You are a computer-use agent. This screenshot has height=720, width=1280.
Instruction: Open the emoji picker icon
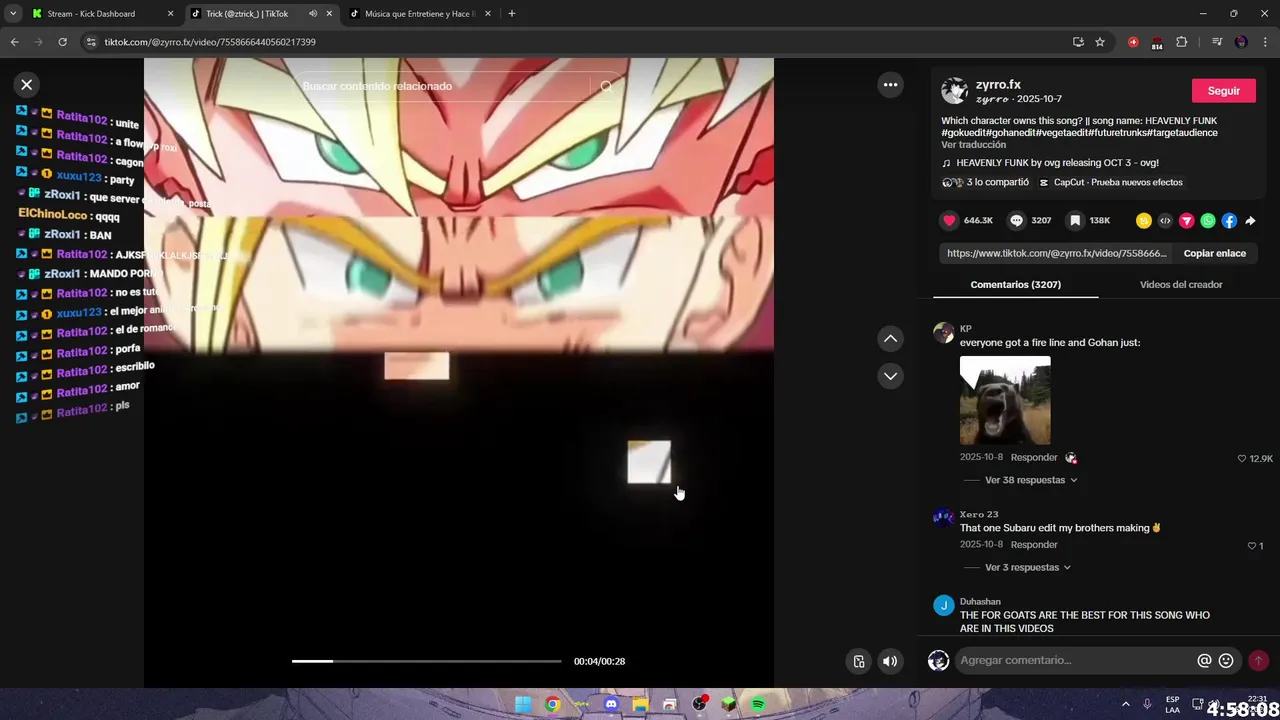pos(1226,661)
